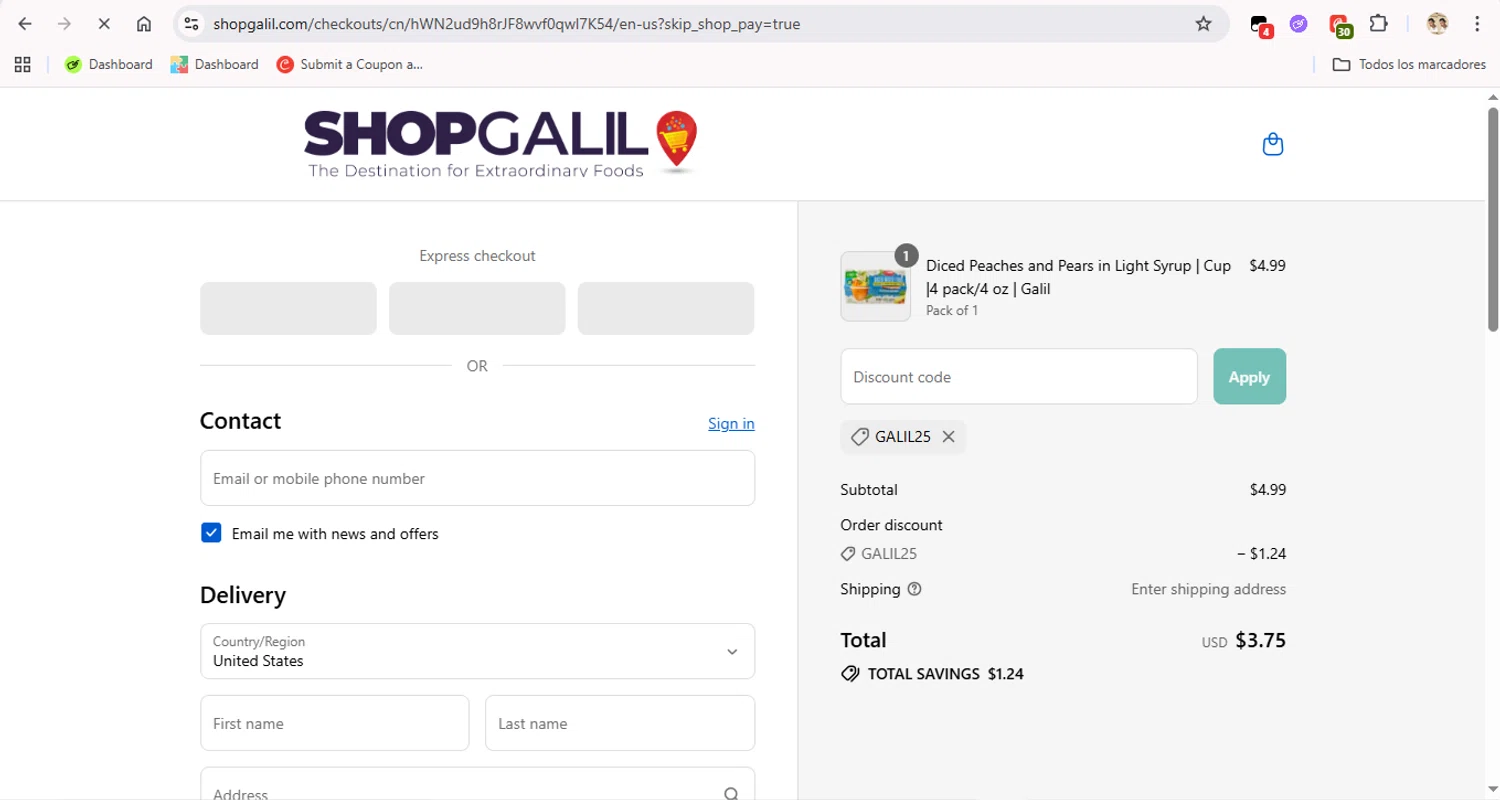Screen dimensions: 1500x800
Task: Open second Dashboard bookmark with colorful icon
Action: [x=214, y=64]
